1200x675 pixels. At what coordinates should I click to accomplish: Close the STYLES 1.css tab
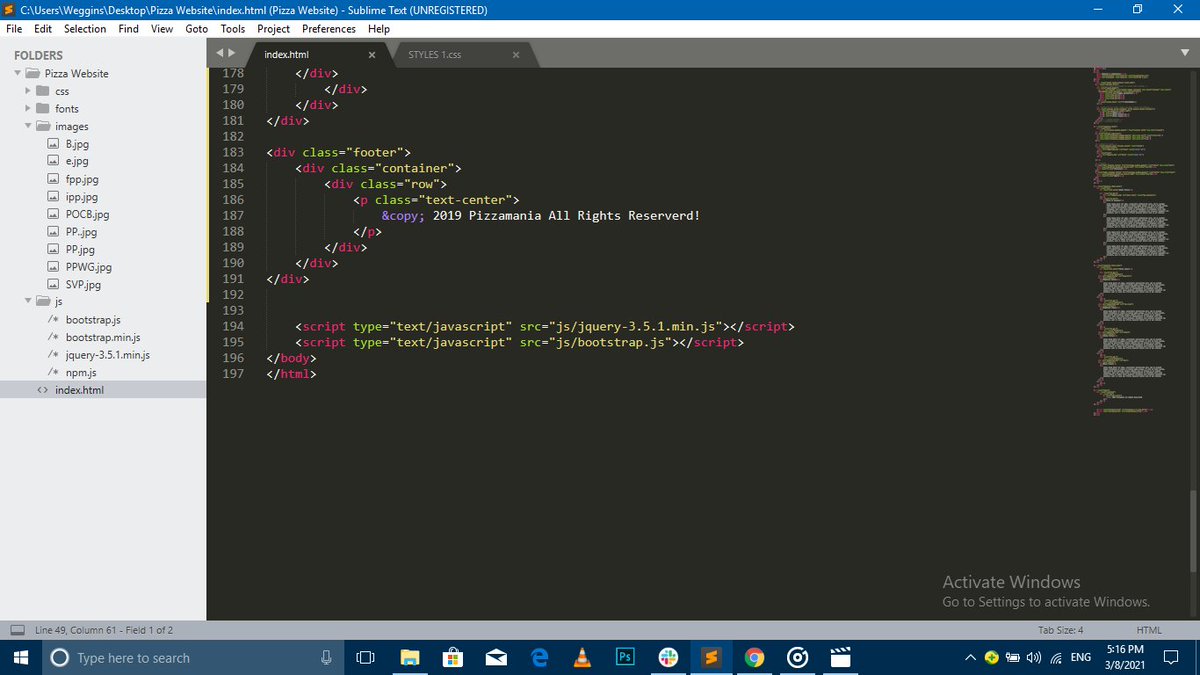516,54
